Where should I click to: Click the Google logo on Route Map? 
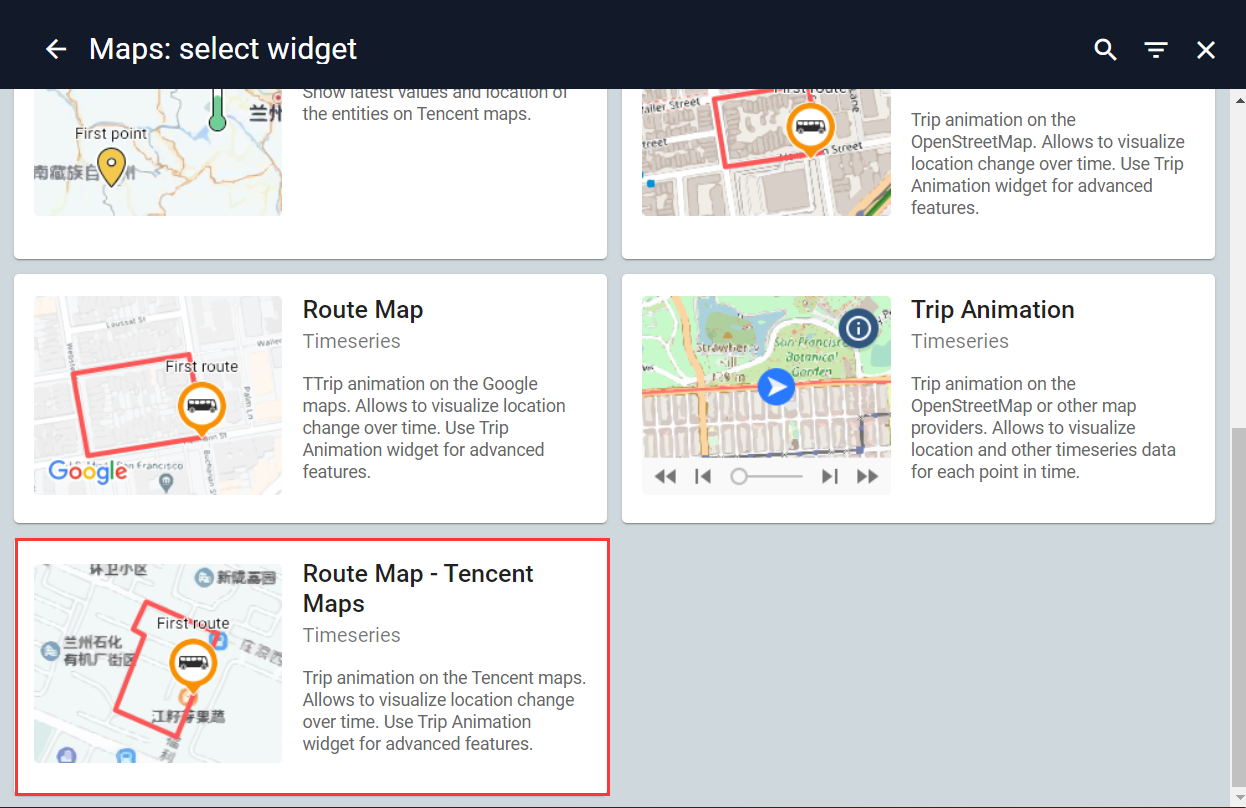88,471
